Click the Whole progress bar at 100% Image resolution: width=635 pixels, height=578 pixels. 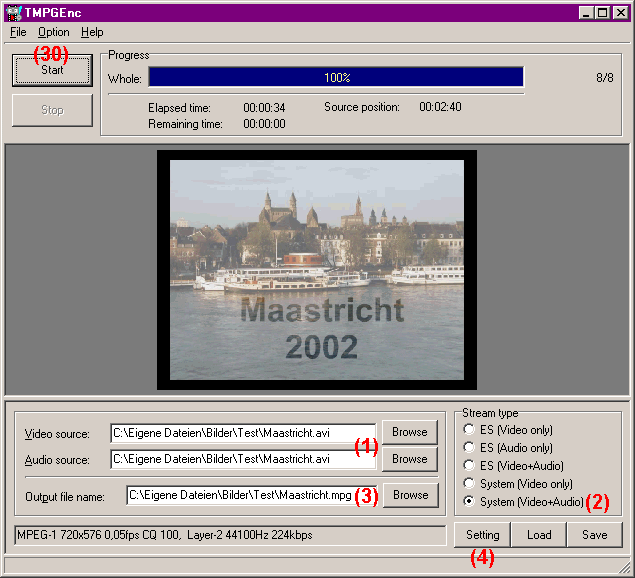(x=336, y=77)
